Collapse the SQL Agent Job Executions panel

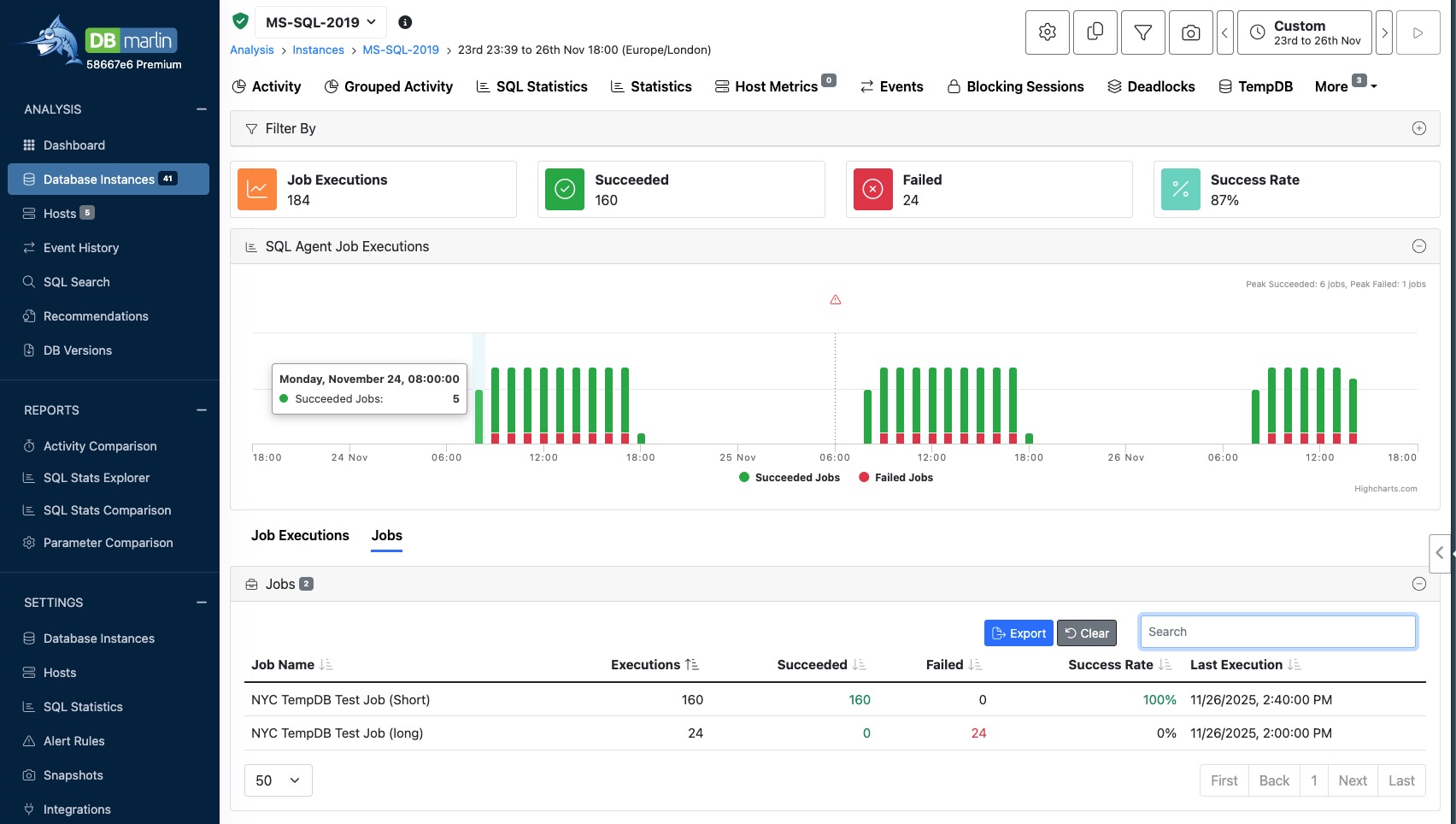[x=1419, y=245]
